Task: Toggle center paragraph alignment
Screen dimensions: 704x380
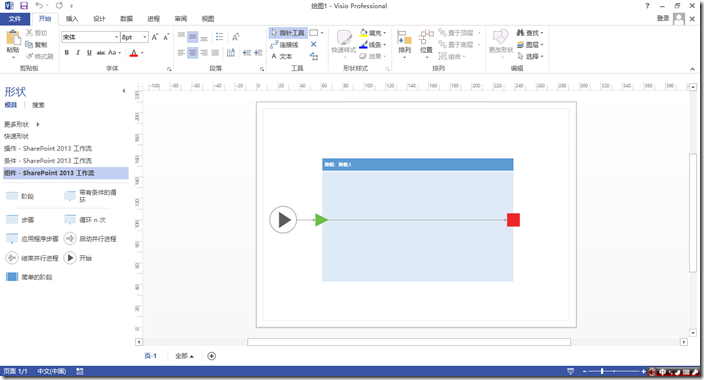Action: (192, 53)
